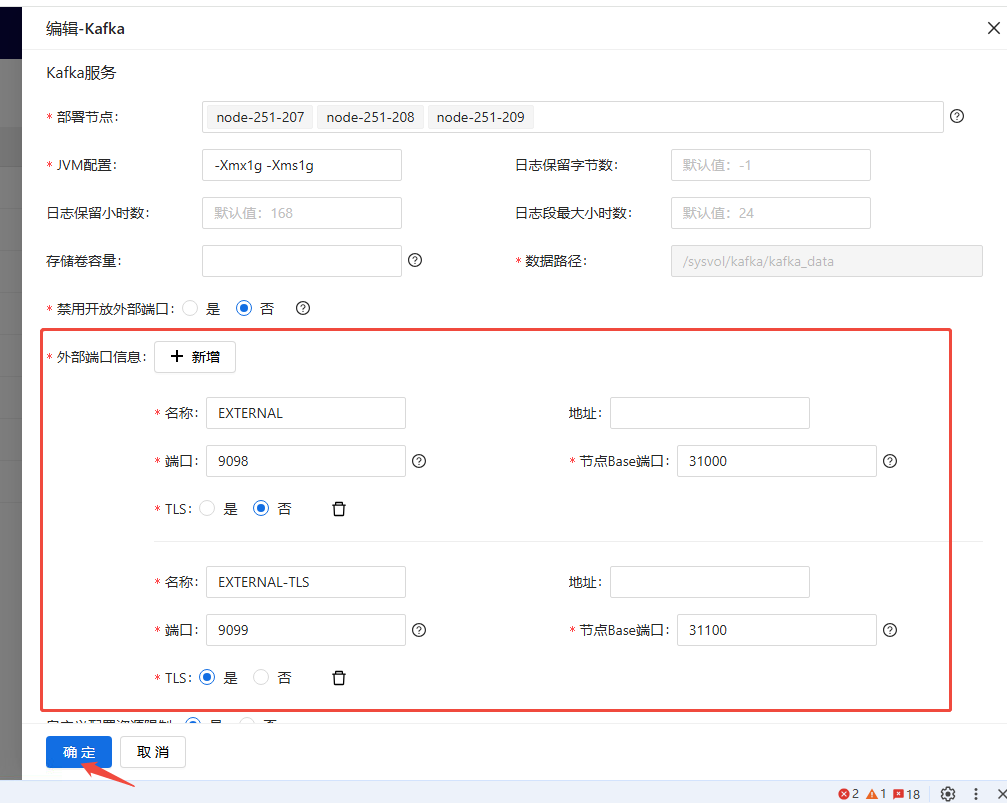Viewport: 1007px width, 803px height.
Task: Select 是 for 禁用开放外部端口
Action: [190, 308]
